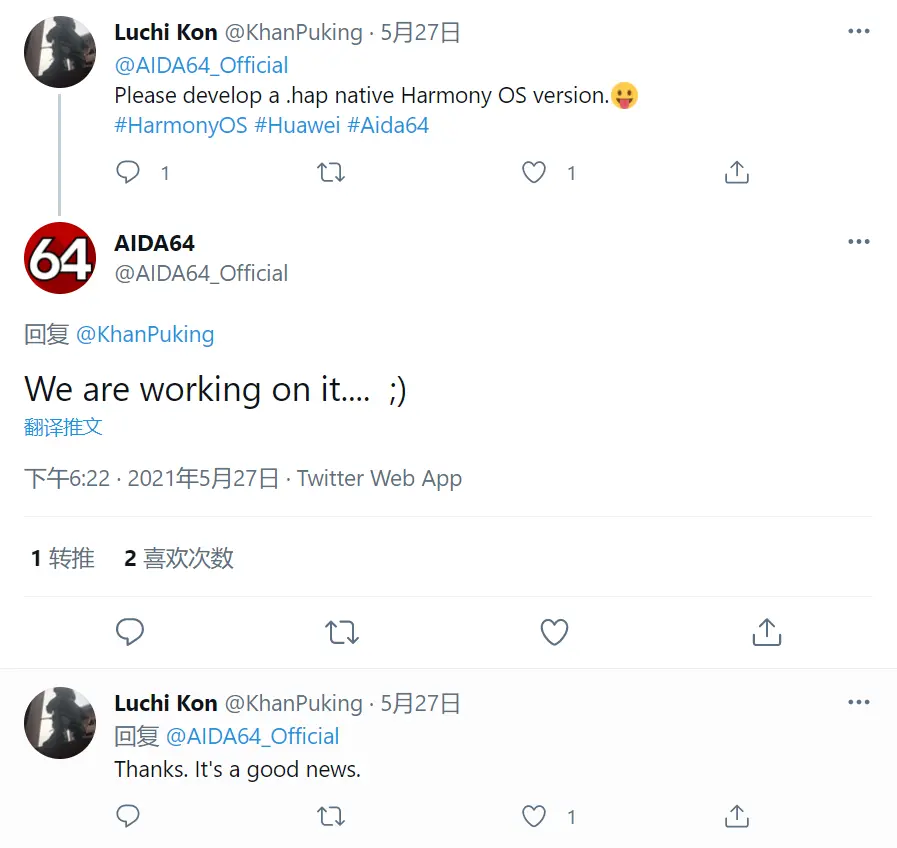
Task: Like the AIDA64 main tweet
Action: point(554,632)
